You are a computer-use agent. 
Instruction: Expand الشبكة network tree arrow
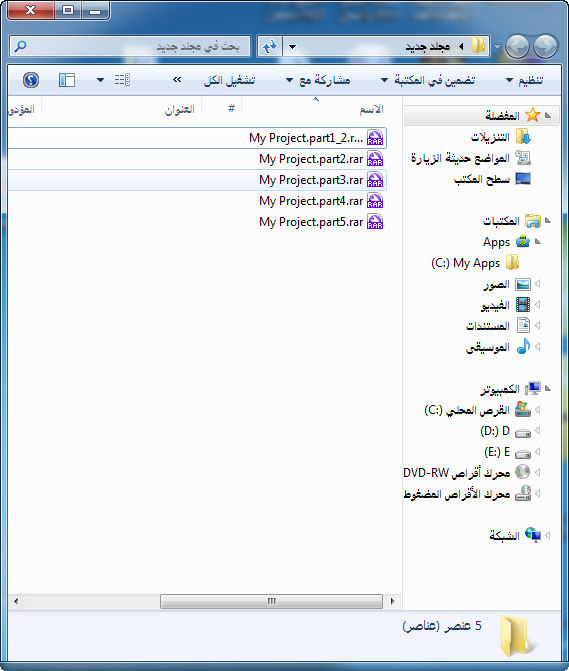click(548, 535)
